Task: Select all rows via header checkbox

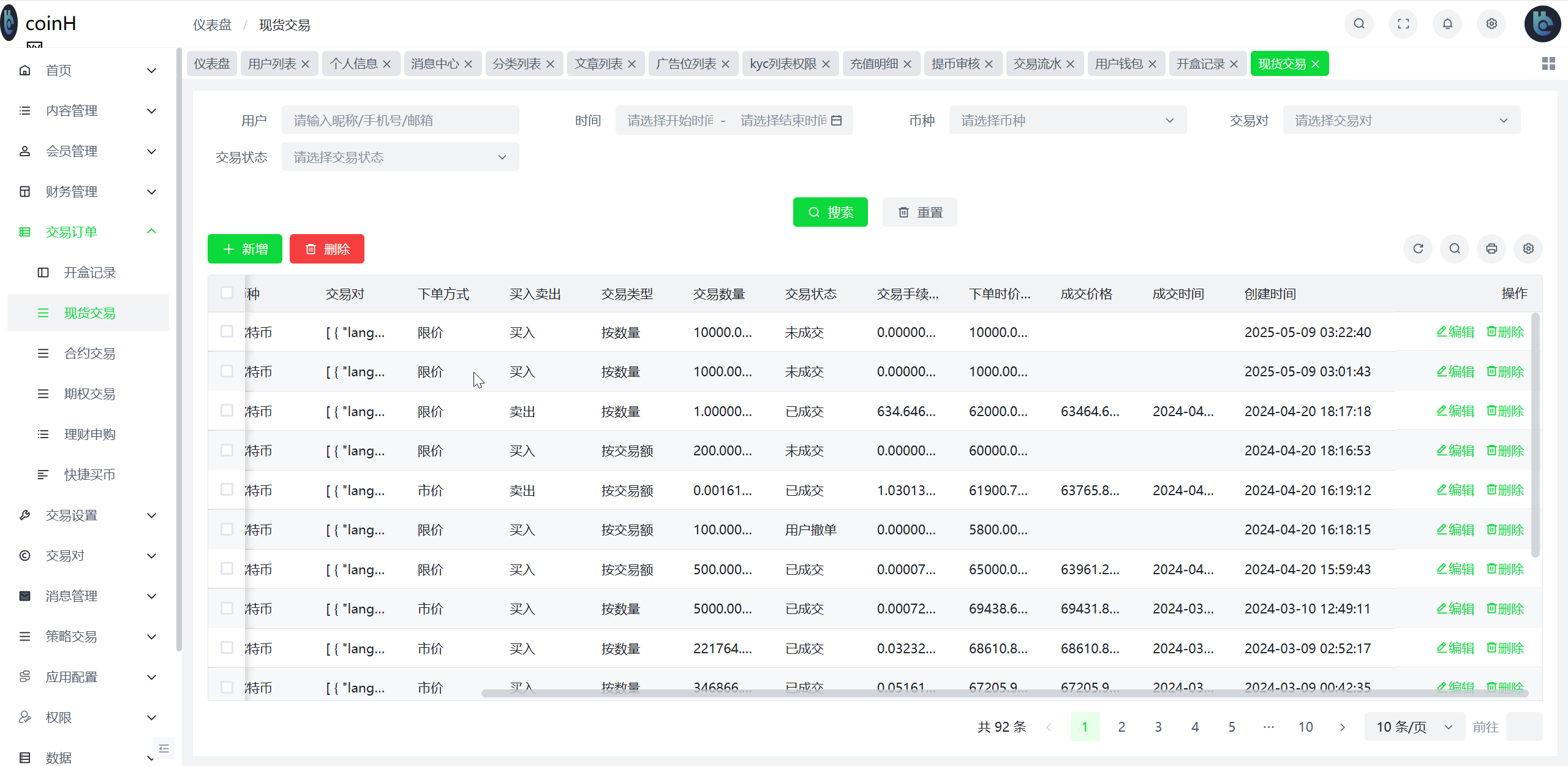Action: (x=227, y=293)
